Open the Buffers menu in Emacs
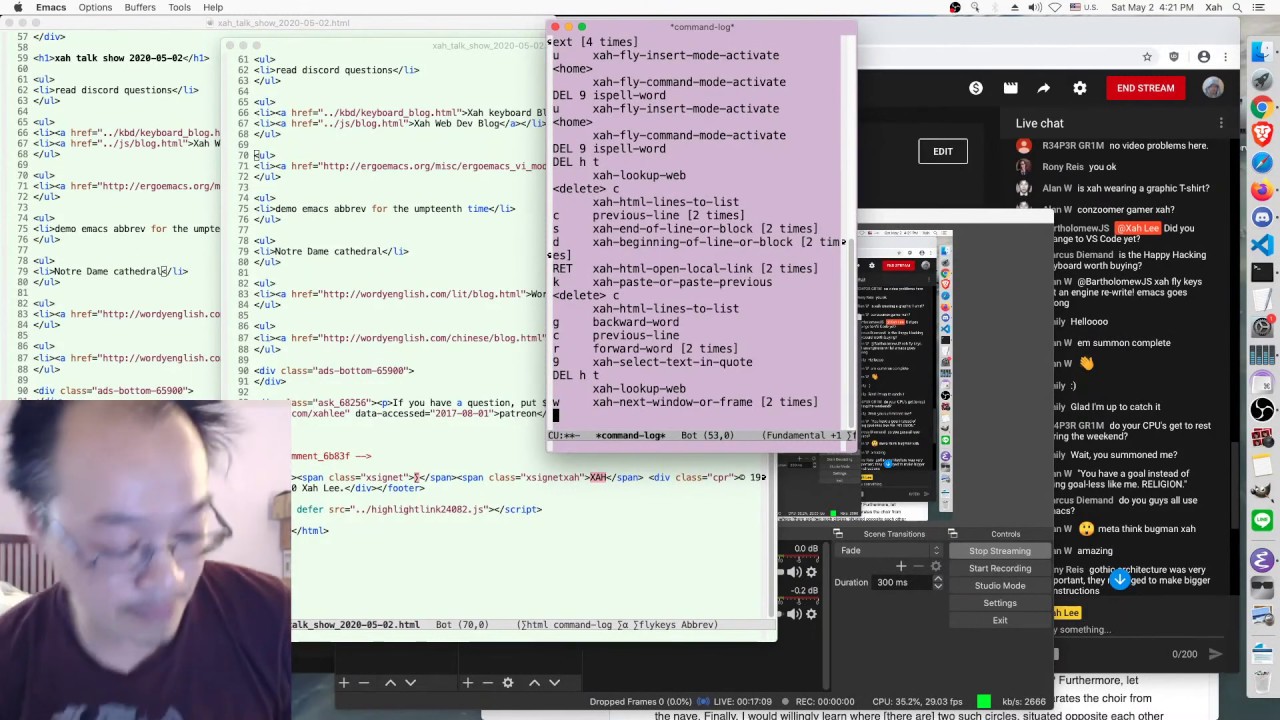 pyautogui.click(x=140, y=7)
